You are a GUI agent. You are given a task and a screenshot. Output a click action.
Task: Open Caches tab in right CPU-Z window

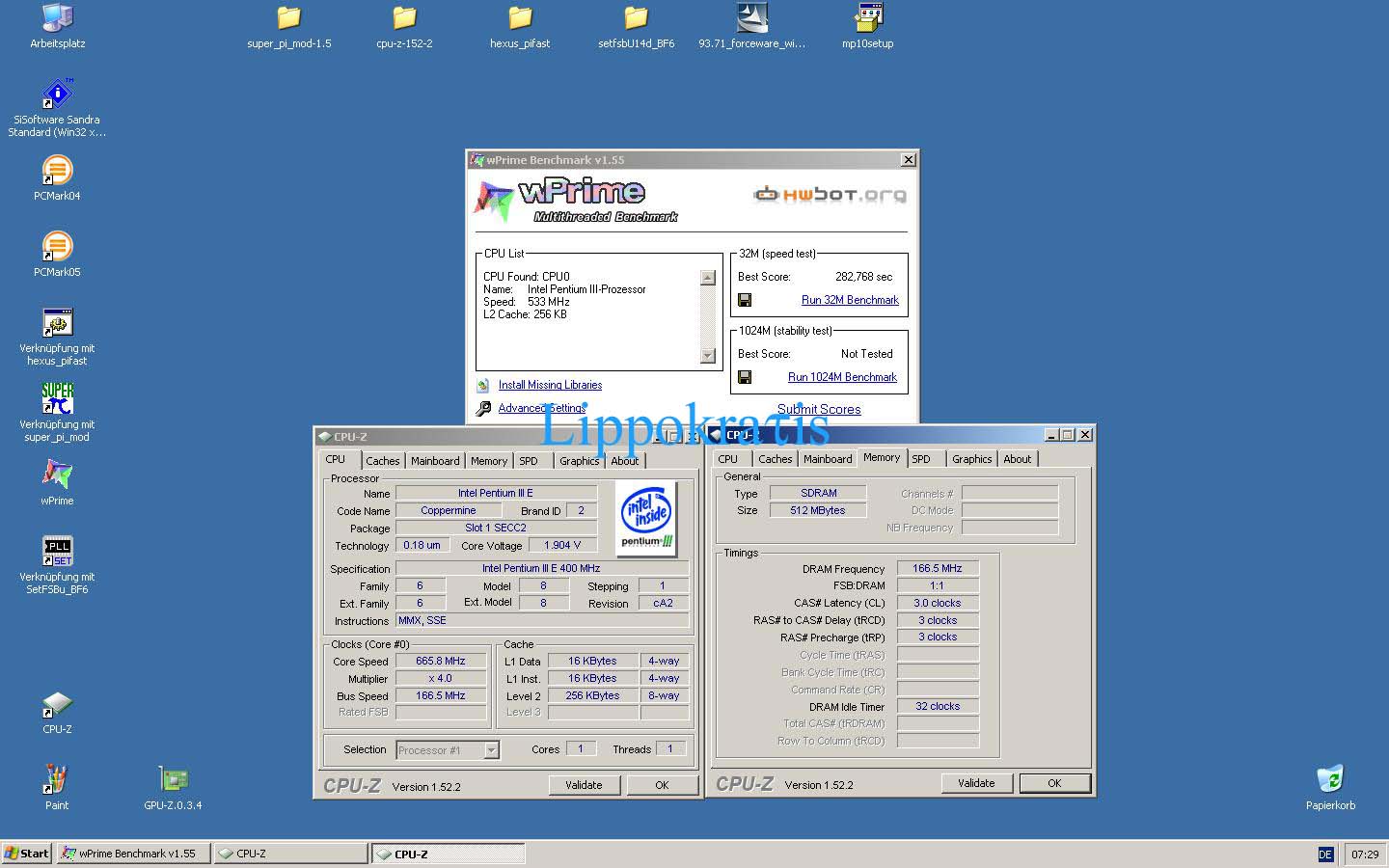click(x=775, y=459)
